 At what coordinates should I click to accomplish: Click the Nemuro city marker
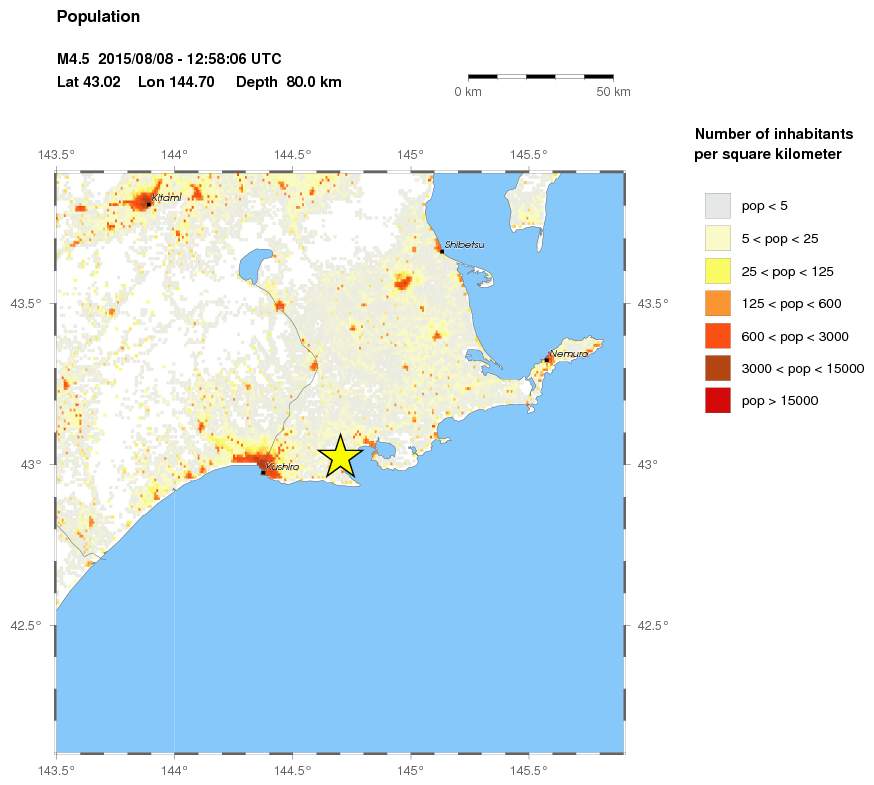pyautogui.click(x=546, y=360)
